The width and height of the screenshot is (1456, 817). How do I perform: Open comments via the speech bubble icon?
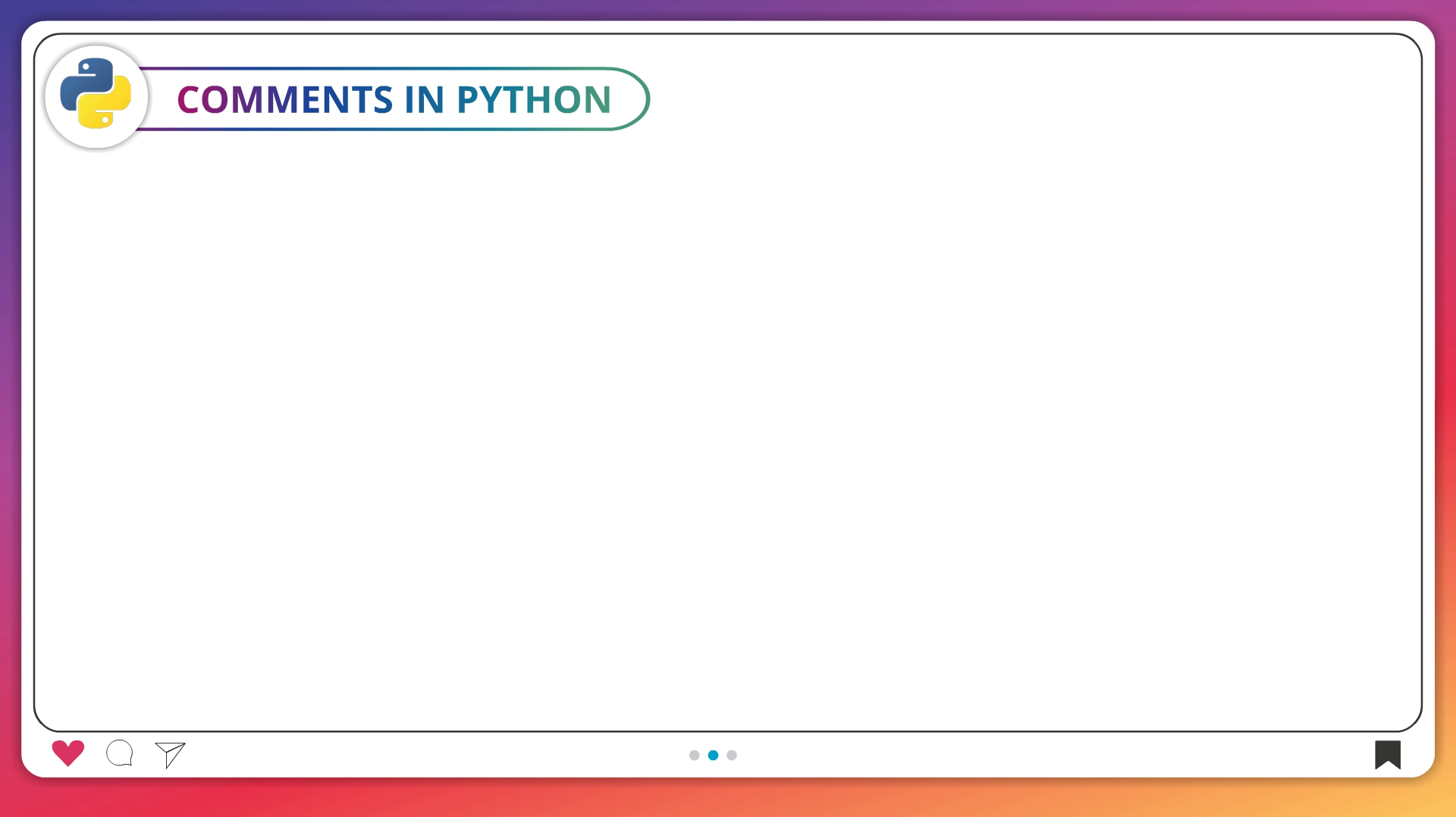120,753
